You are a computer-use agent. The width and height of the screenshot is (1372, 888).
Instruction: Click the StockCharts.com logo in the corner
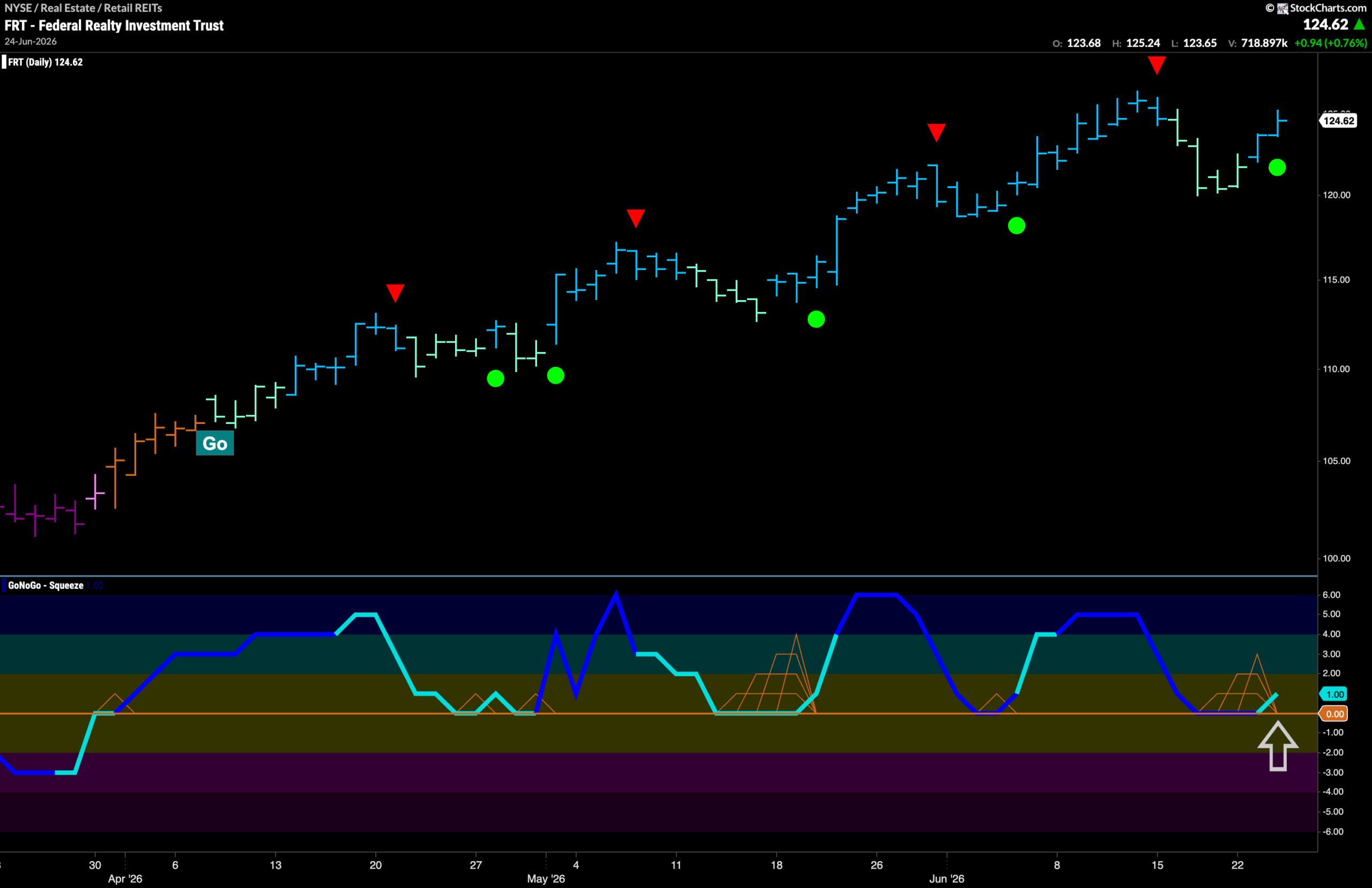coord(1316,8)
